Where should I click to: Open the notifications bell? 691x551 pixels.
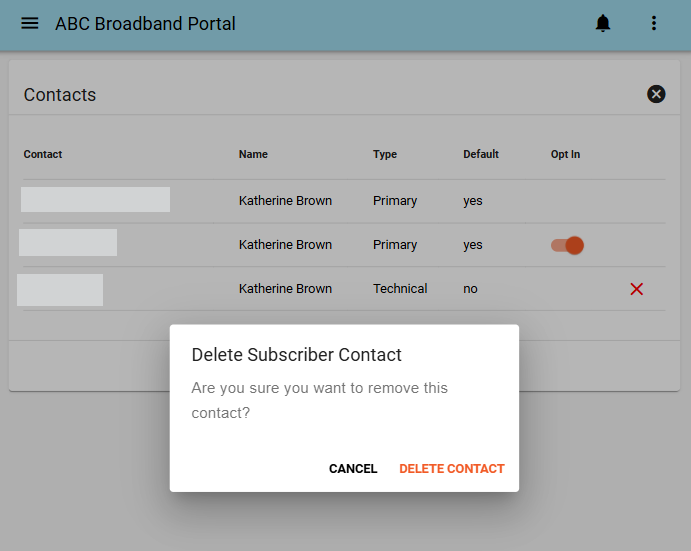(602, 23)
